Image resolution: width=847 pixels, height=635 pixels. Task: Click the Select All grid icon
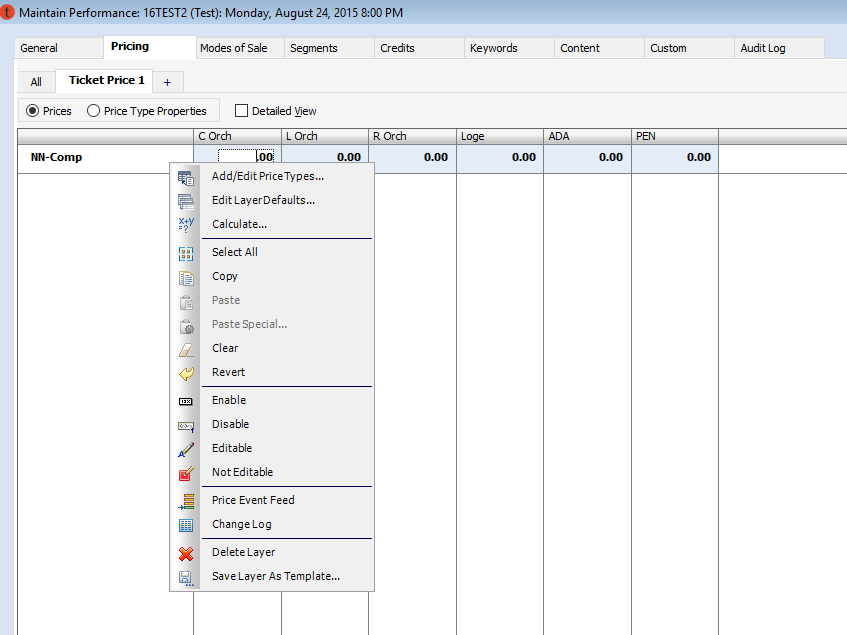point(186,254)
